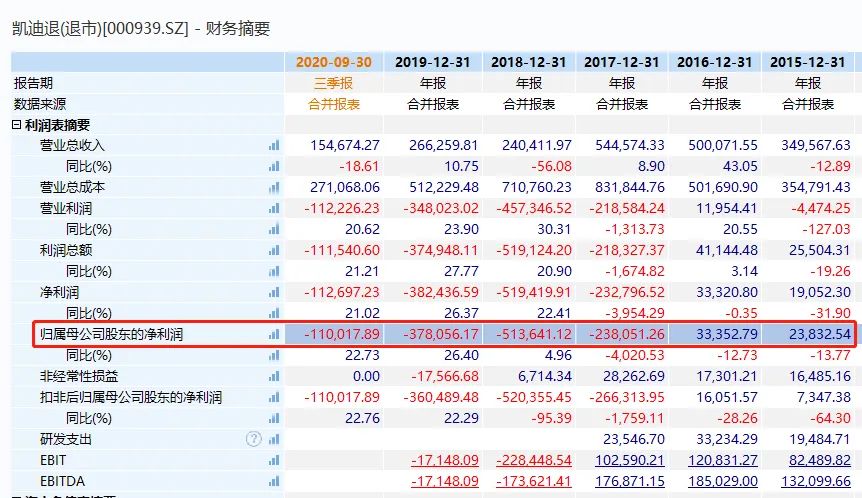Viewport: 862px width, 498px height.
Task: Open EBITDA link value 176,871.15
Action: point(629,482)
